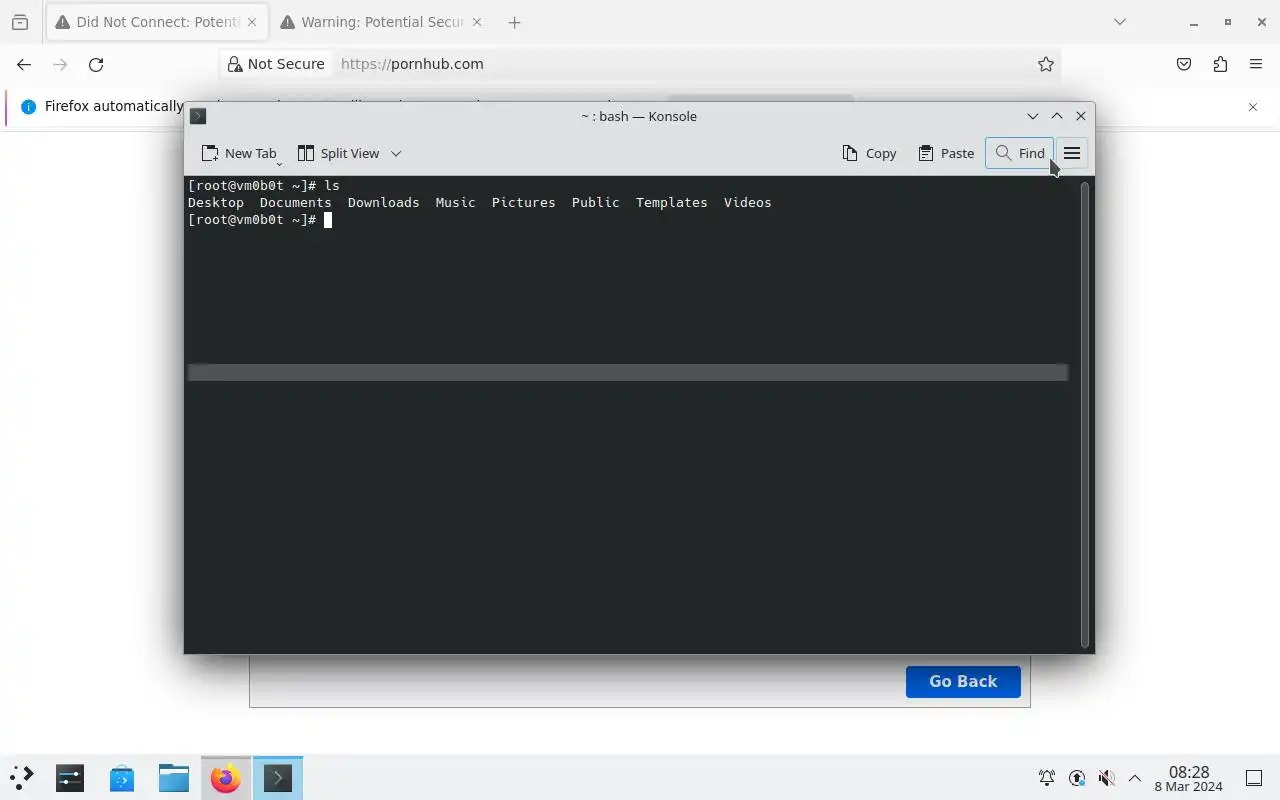Click the Videos directory name in terminal output
Image resolution: width=1280 pixels, height=800 pixels.
[748, 202]
